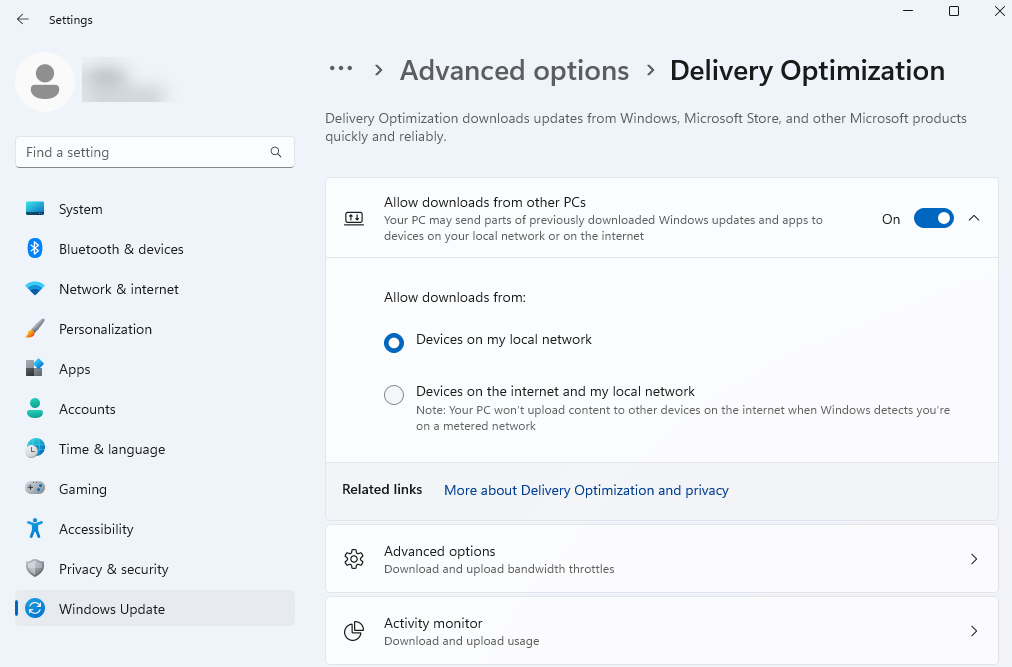Click the Accessibility figure icon

pyautogui.click(x=35, y=529)
